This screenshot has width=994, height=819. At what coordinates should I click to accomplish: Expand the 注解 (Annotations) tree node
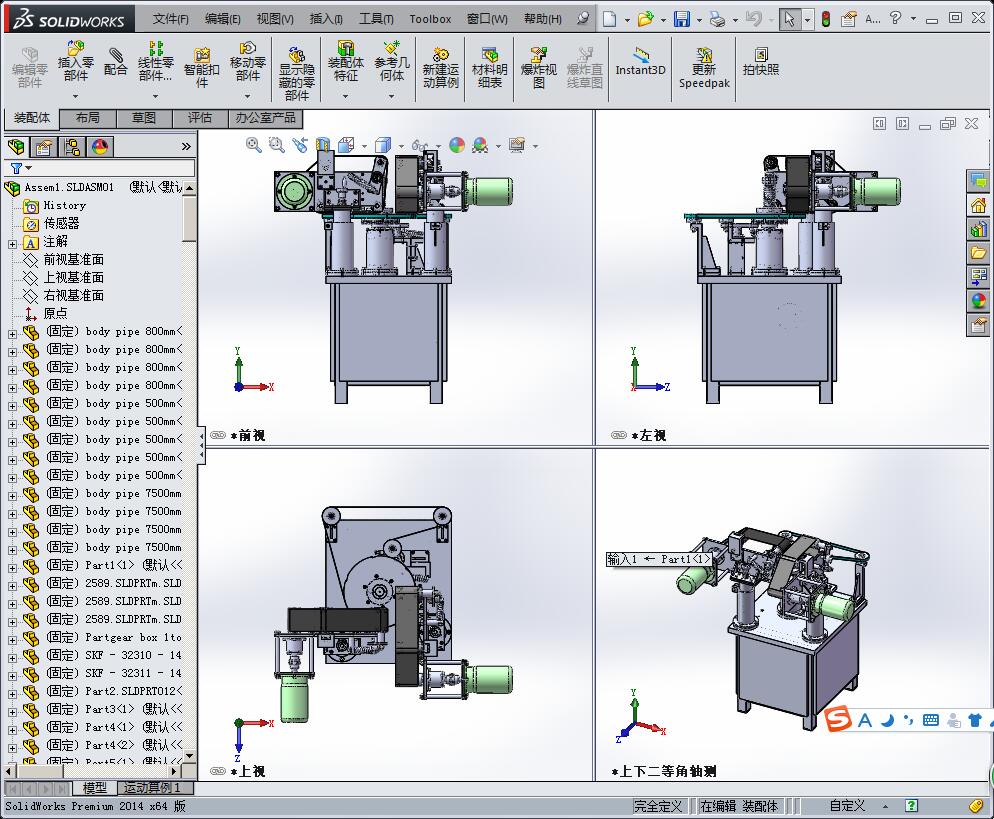(12, 242)
